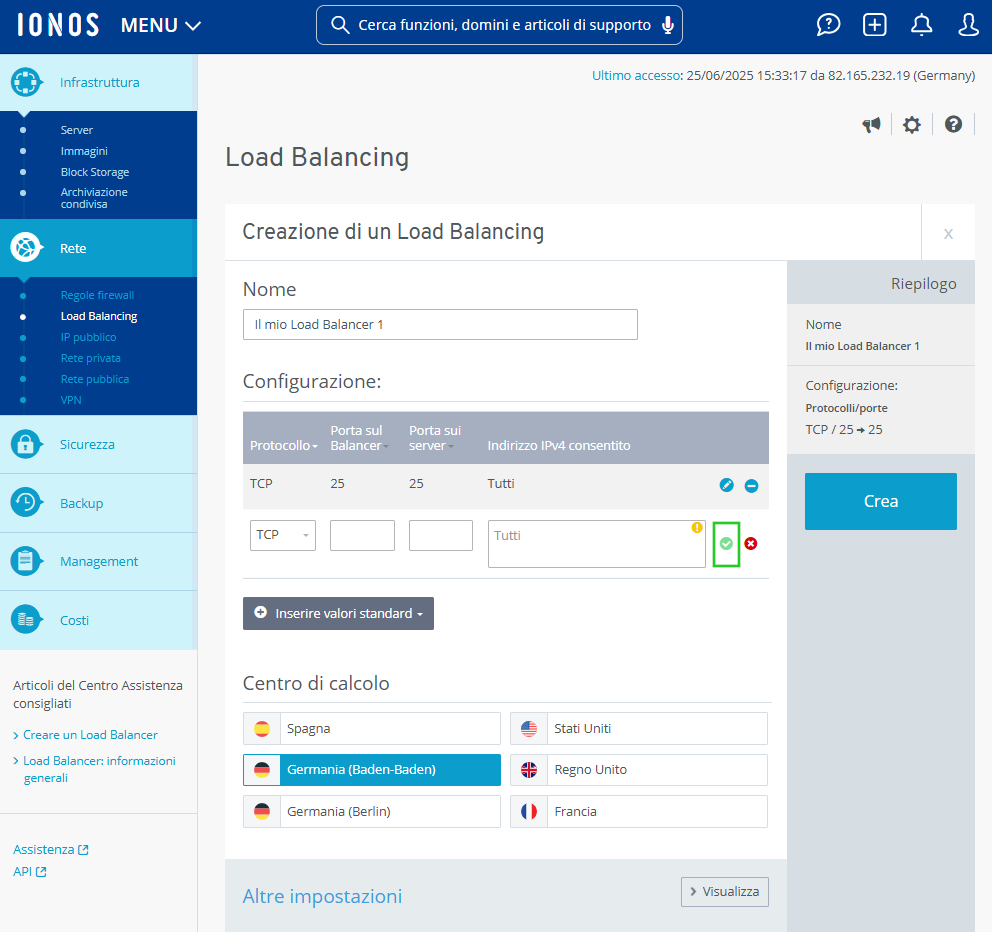This screenshot has width=992, height=932.
Task: Click the Infrastruttura section icon
Action: 26,82
